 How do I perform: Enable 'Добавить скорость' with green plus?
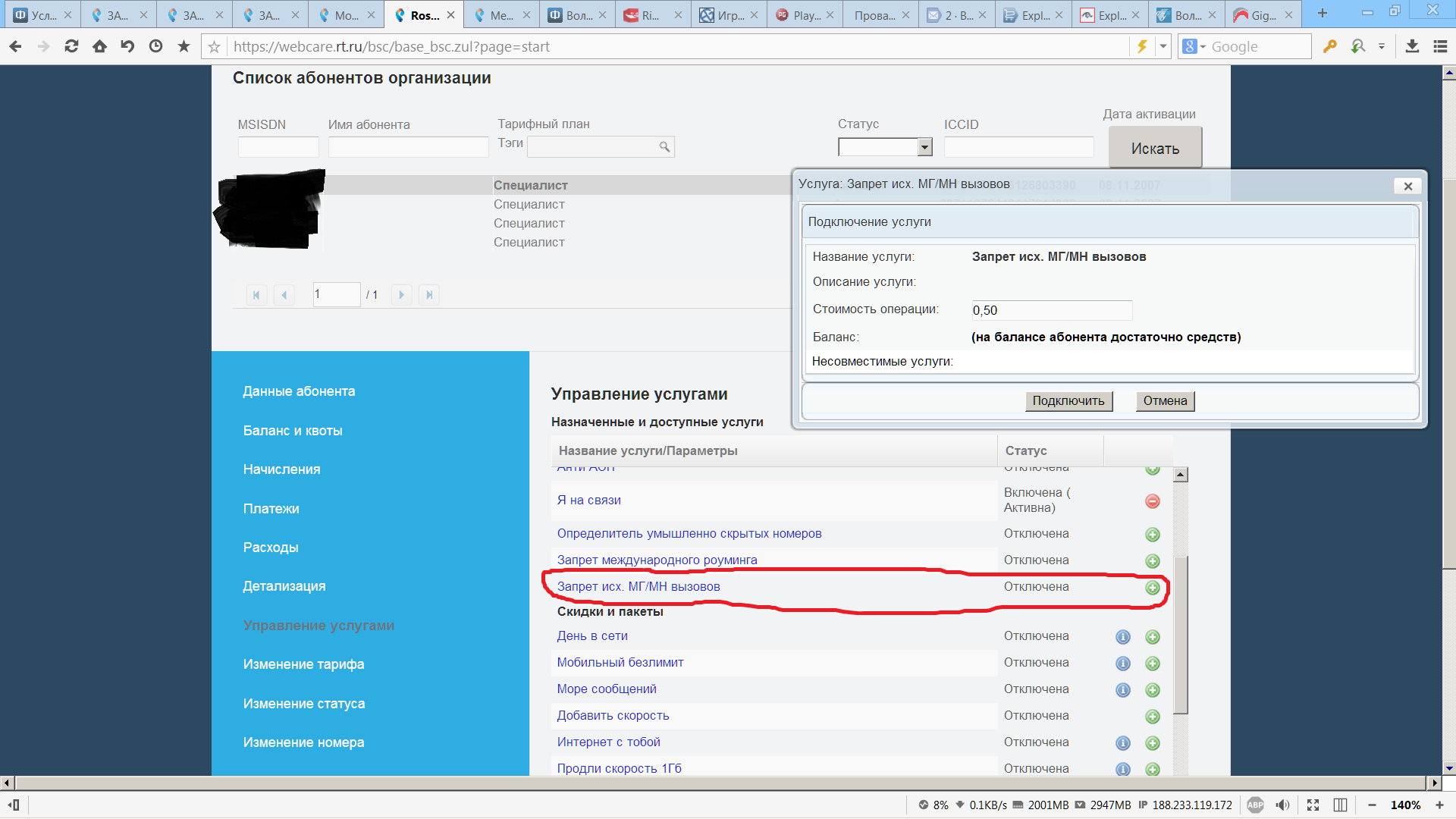1152,717
